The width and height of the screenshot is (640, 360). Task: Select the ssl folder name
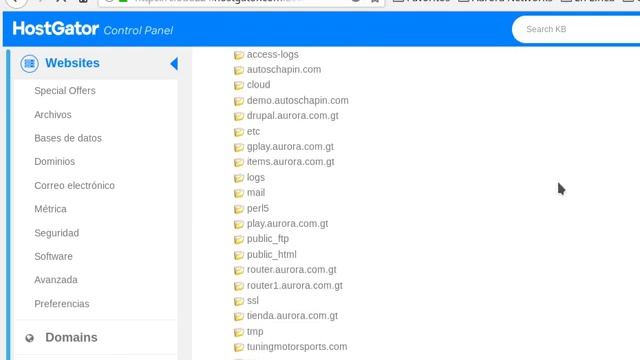pyautogui.click(x=253, y=300)
